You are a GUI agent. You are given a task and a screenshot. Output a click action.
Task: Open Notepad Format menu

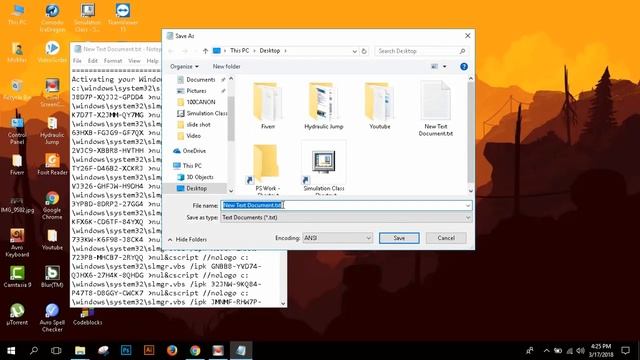point(113,61)
